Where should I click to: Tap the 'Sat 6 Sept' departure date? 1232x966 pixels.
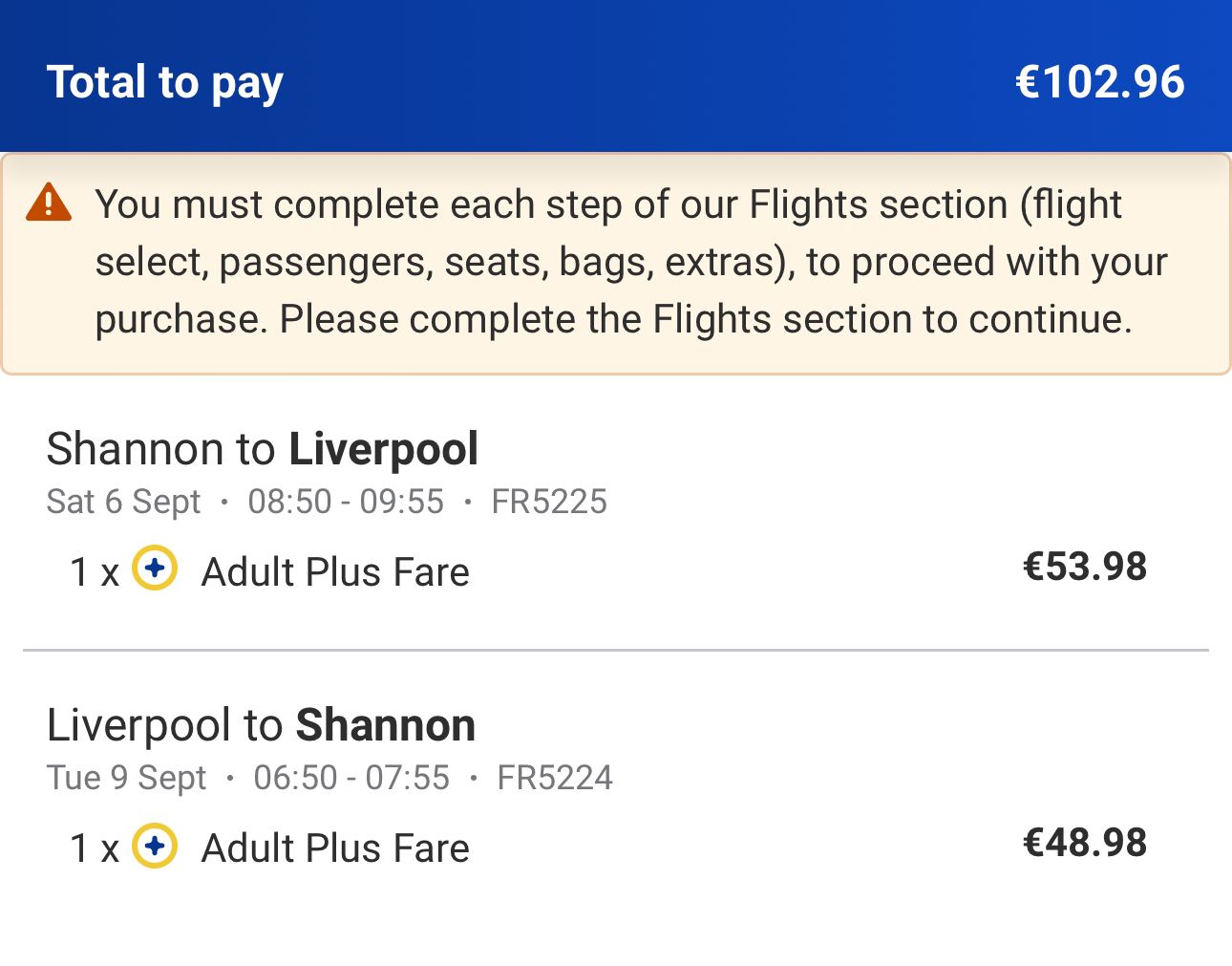click(x=124, y=502)
